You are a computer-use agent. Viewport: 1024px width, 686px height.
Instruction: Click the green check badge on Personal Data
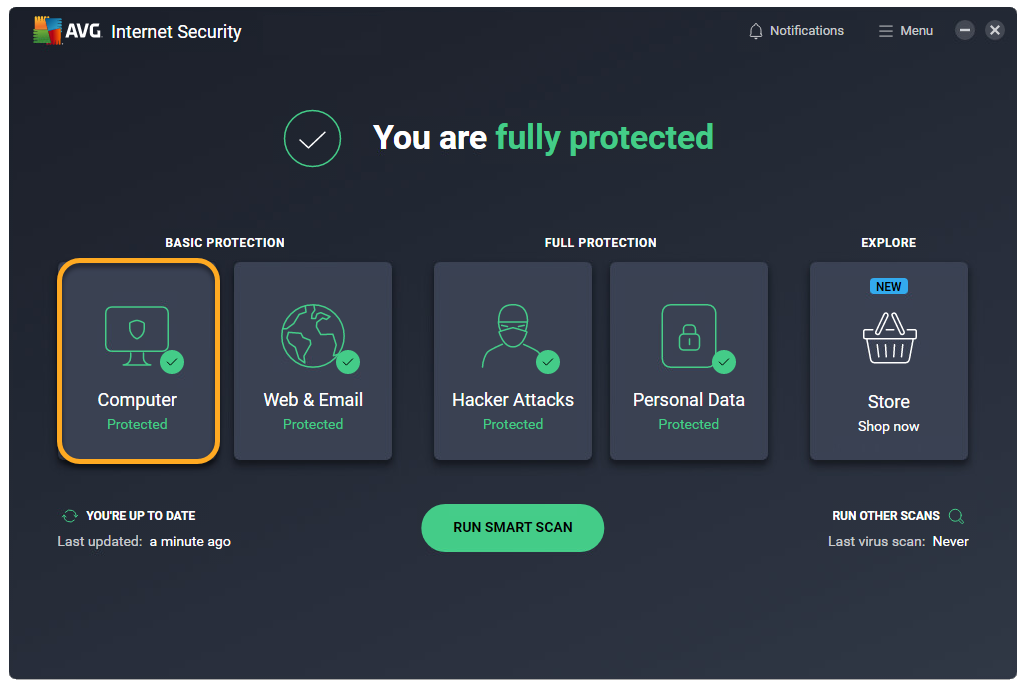[724, 361]
